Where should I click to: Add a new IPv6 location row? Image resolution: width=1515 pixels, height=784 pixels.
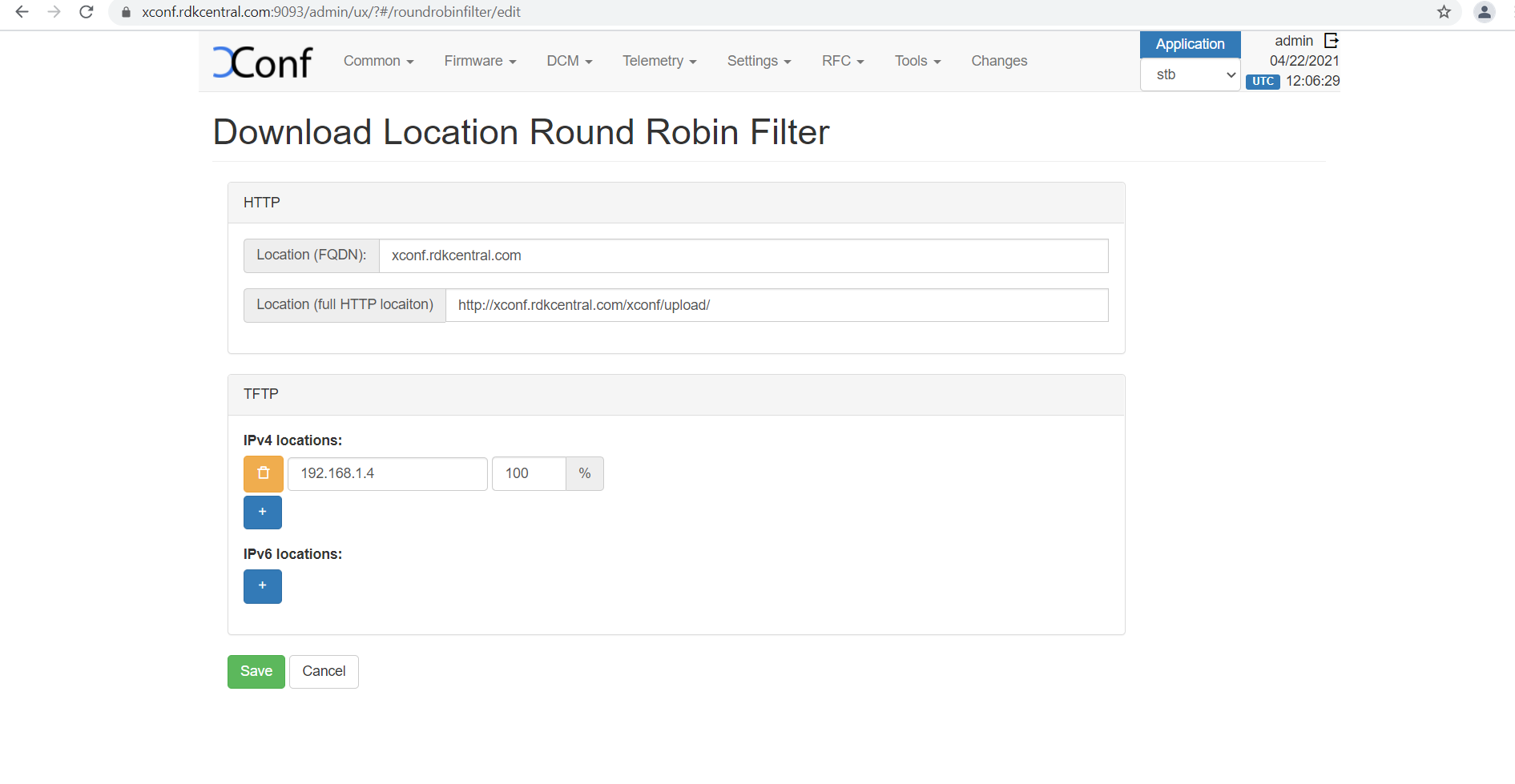tap(263, 586)
